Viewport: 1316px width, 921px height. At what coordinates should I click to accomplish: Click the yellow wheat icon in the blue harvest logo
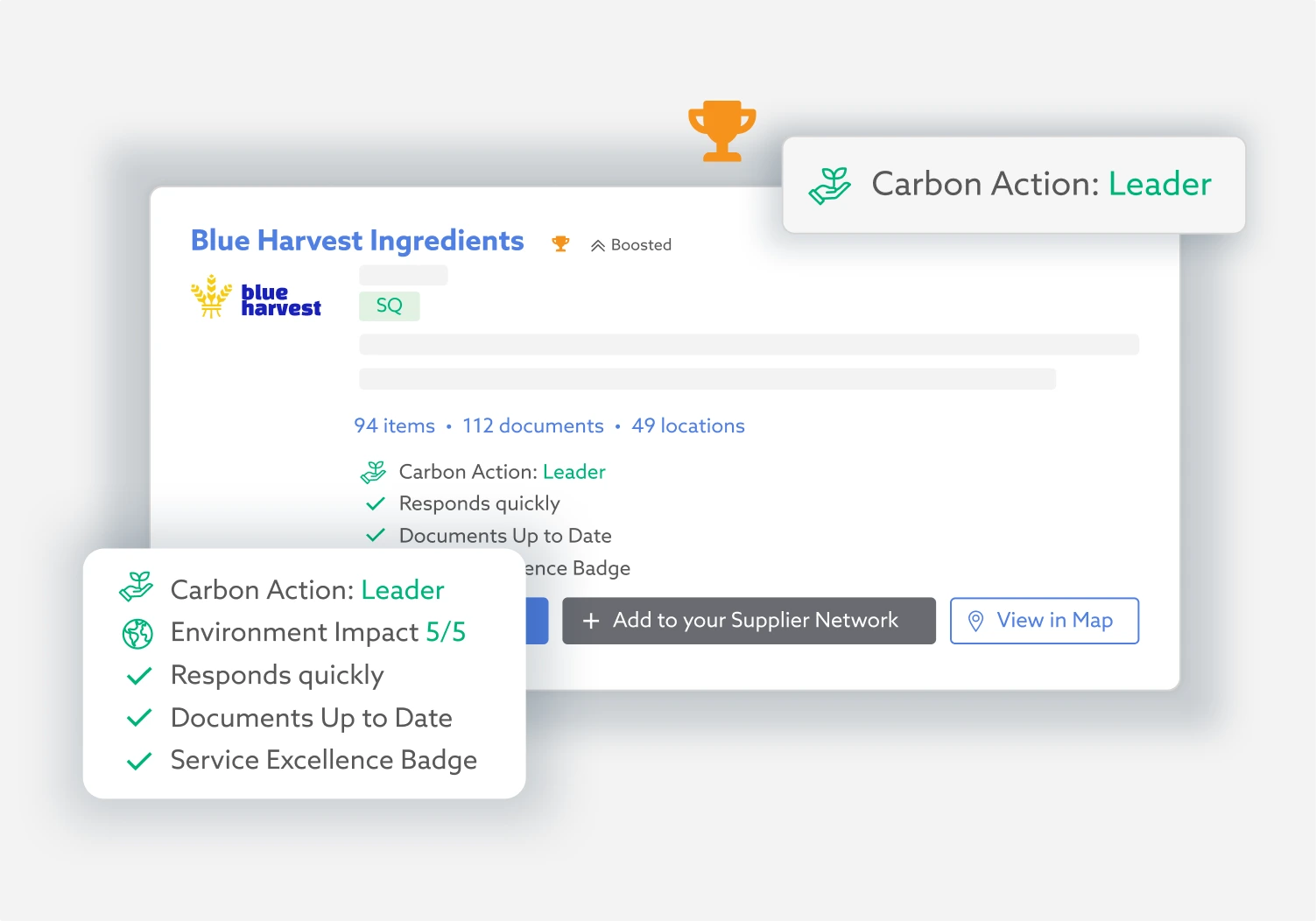point(211,297)
